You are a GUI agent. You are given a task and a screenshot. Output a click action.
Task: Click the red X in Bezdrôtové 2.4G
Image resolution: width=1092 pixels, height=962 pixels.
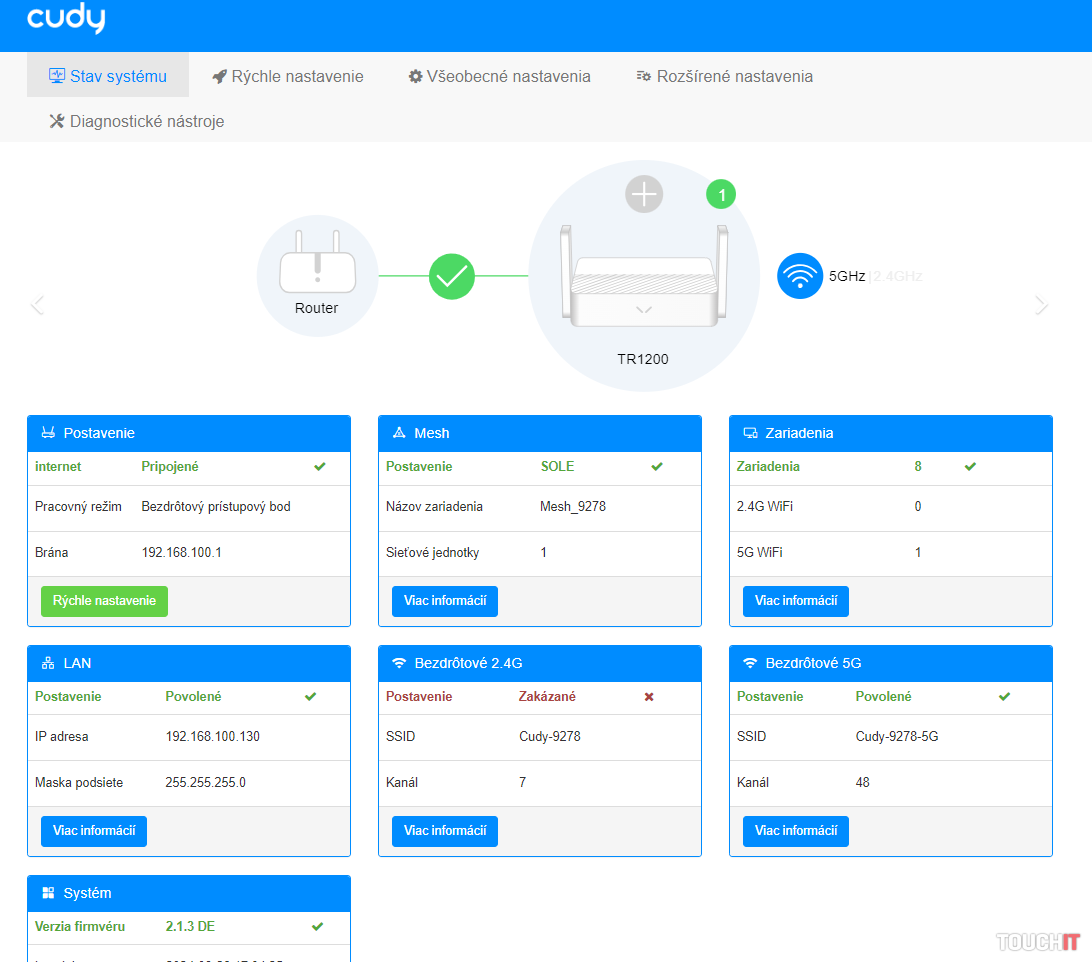coord(649,697)
